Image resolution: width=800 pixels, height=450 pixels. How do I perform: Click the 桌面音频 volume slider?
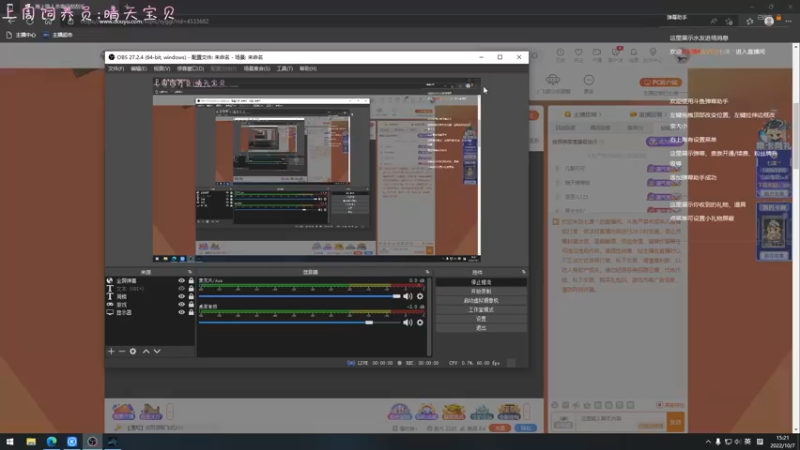(x=299, y=322)
